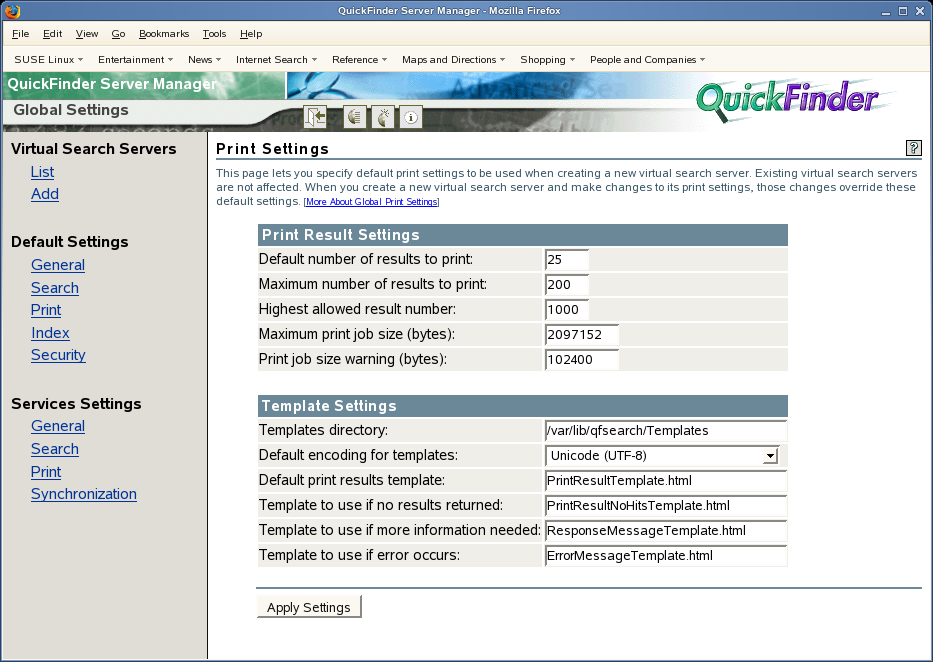Click the QuickFinder Server Manager banner title

pos(112,84)
